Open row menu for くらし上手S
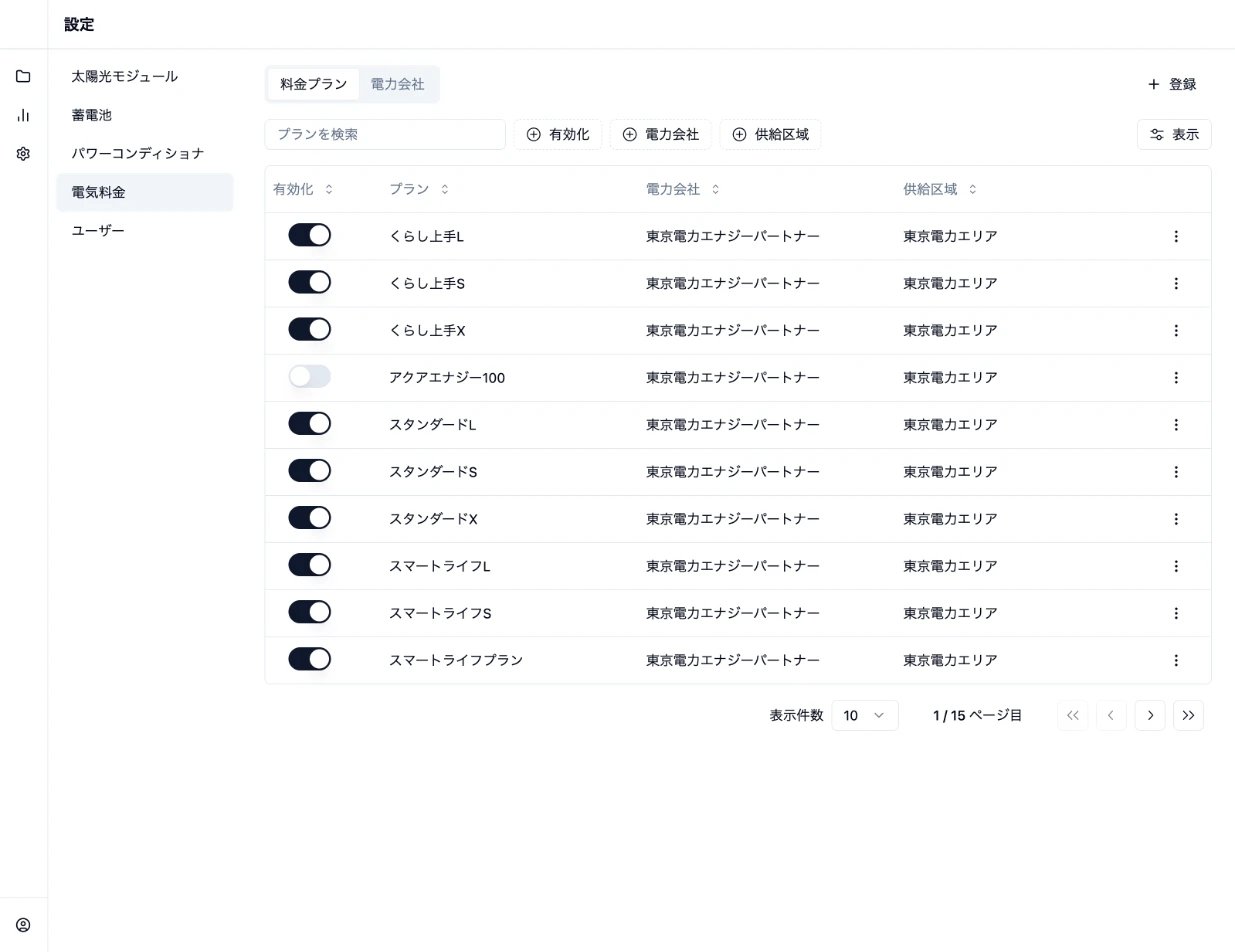 pyautogui.click(x=1176, y=283)
